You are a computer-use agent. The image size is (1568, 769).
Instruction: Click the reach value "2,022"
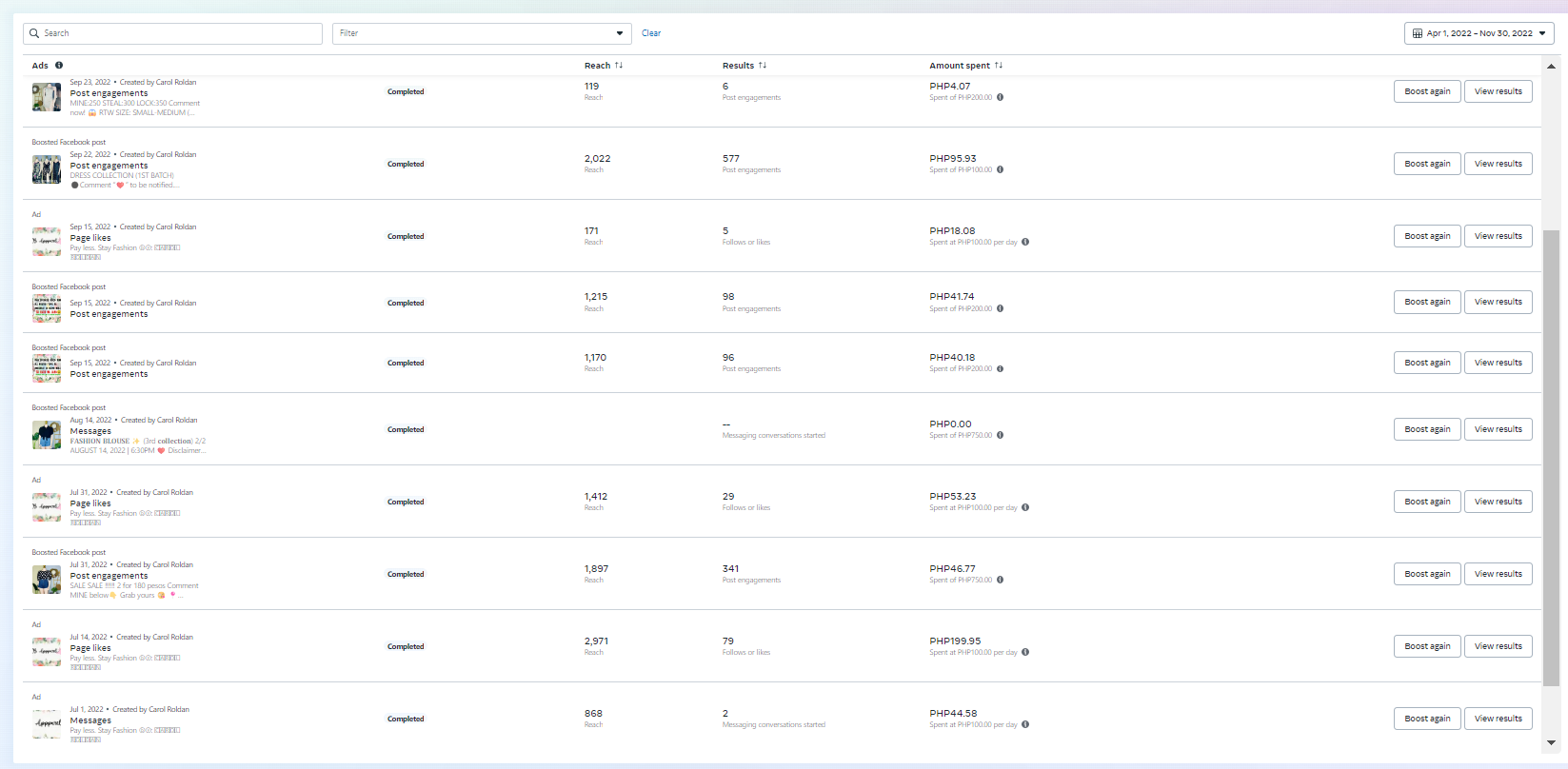tap(597, 159)
